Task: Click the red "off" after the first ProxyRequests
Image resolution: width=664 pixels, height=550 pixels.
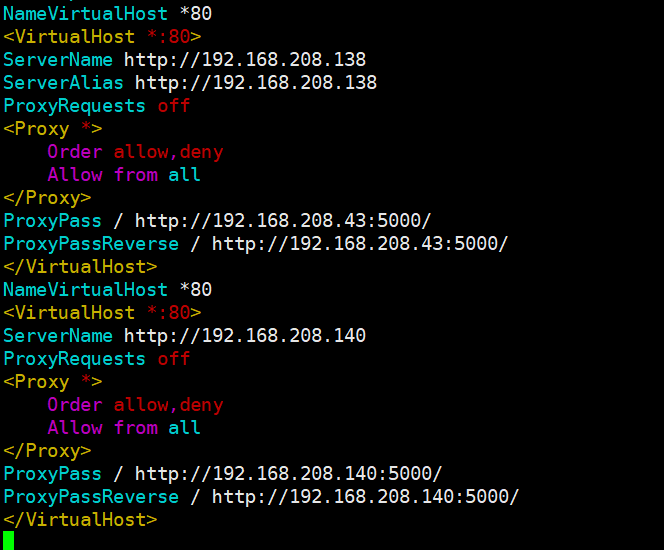Action: tap(174, 106)
